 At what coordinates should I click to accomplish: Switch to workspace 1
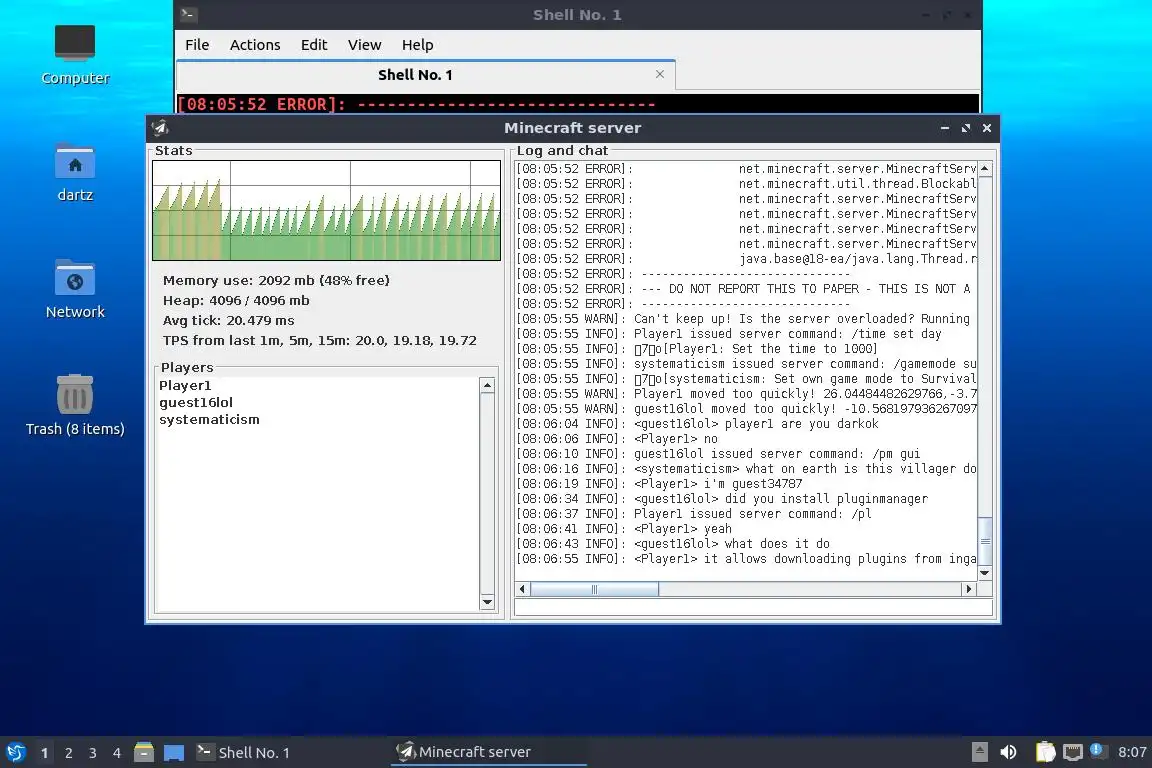click(44, 753)
